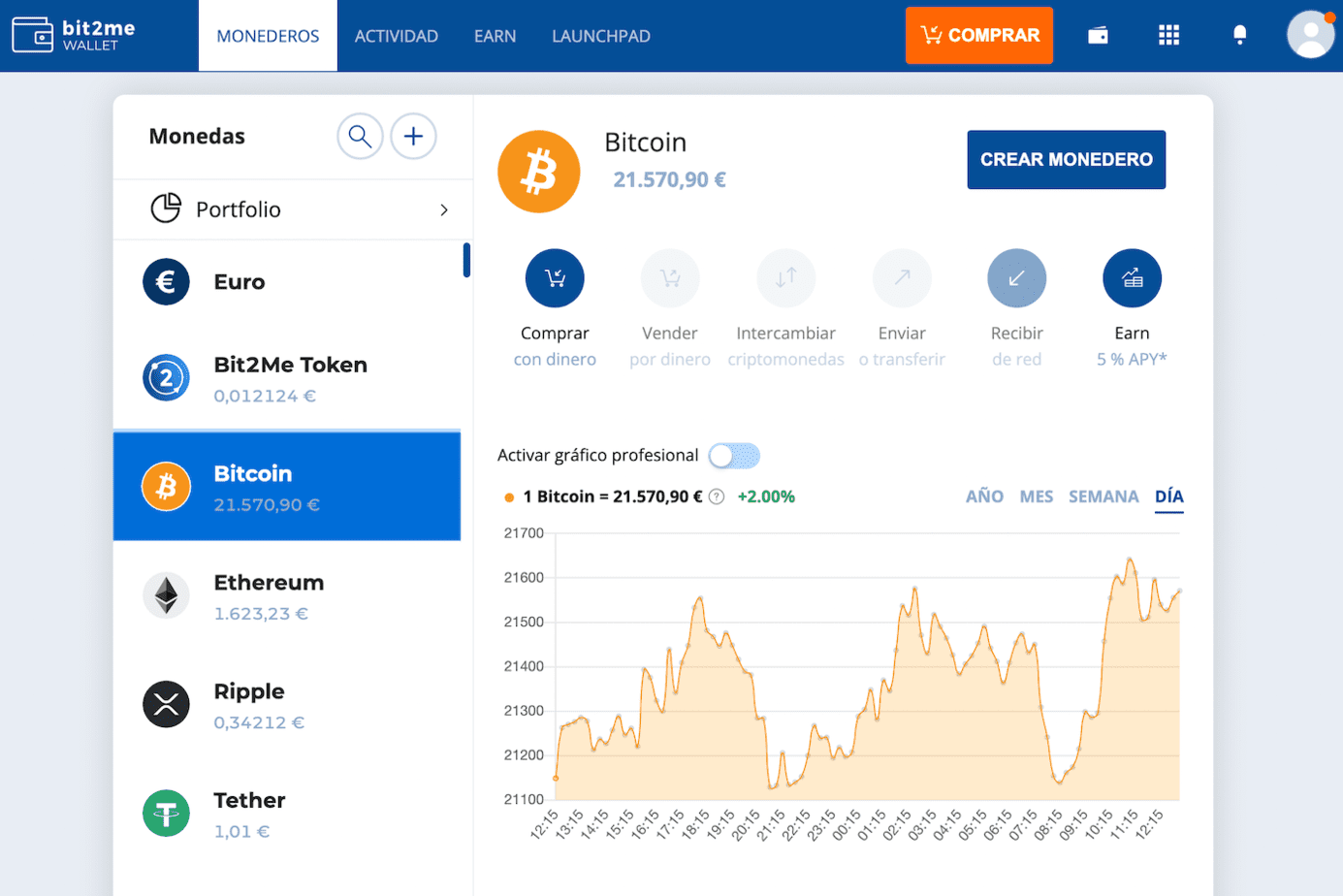Show MES chart range
Viewport: 1343px width, 896px height.
pyautogui.click(x=1037, y=496)
